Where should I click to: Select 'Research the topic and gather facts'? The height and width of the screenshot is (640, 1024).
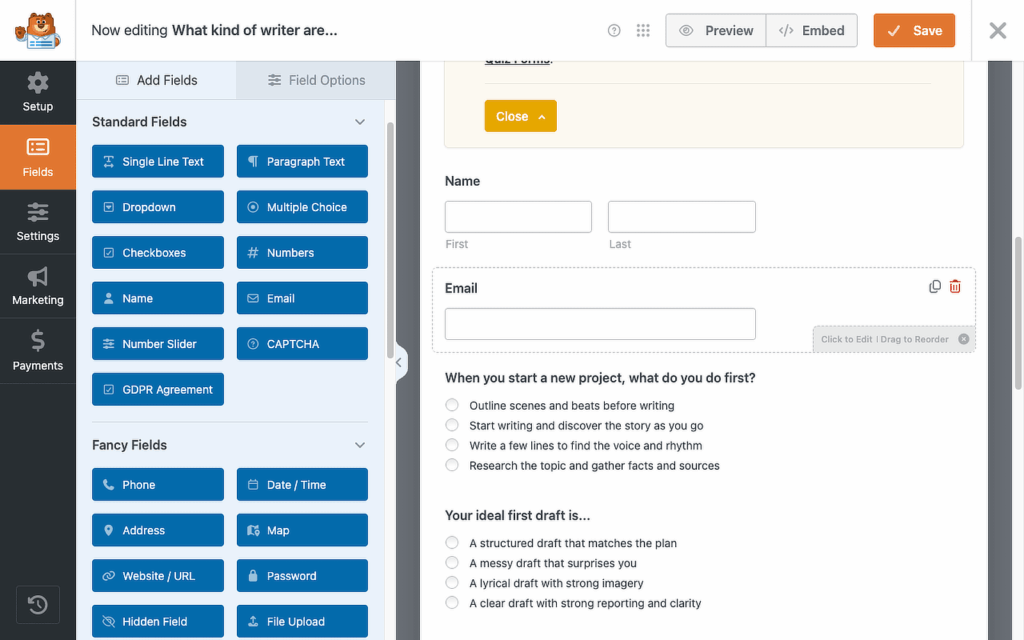coord(452,465)
